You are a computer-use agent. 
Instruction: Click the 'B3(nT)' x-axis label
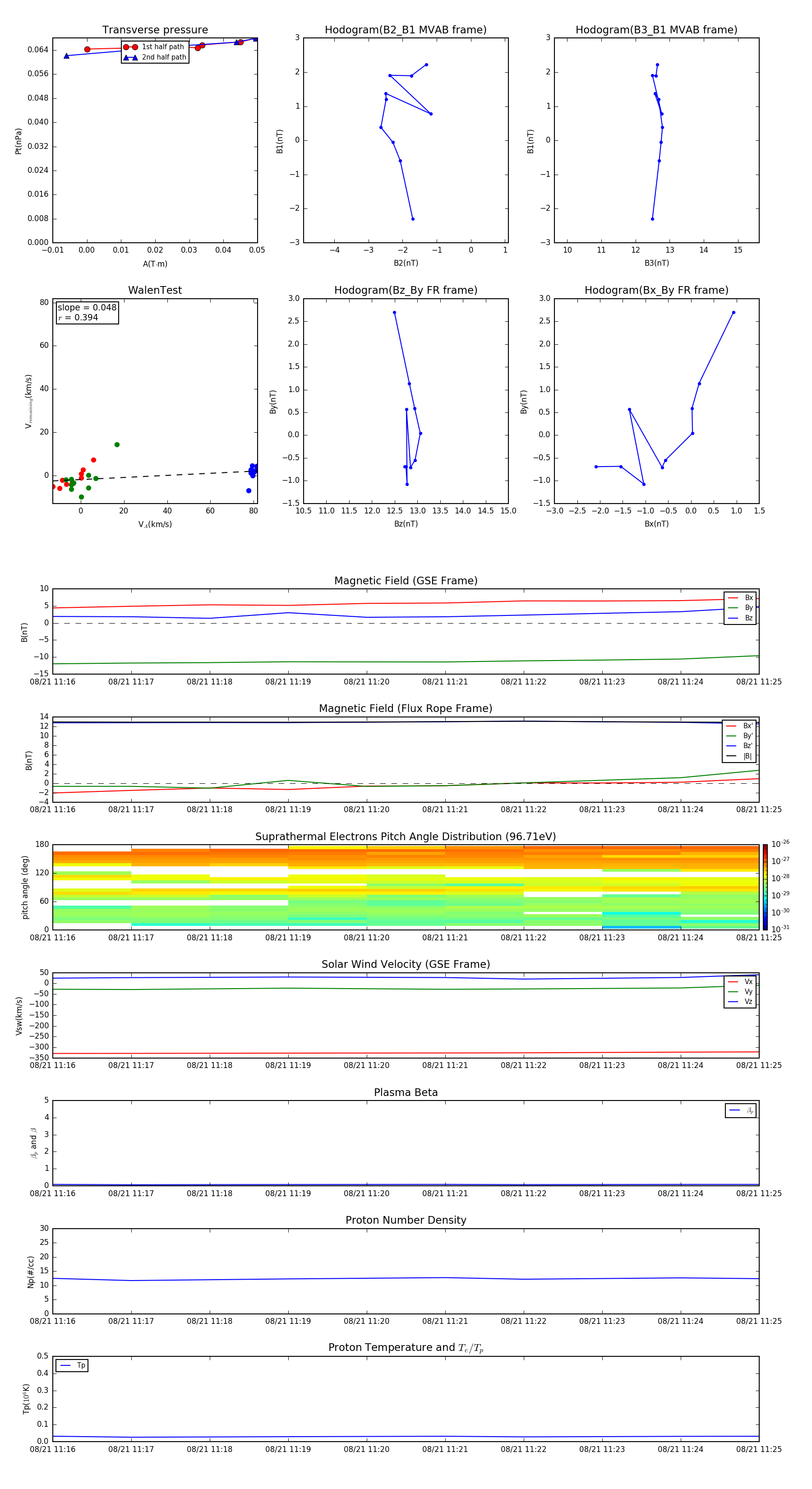click(x=656, y=263)
